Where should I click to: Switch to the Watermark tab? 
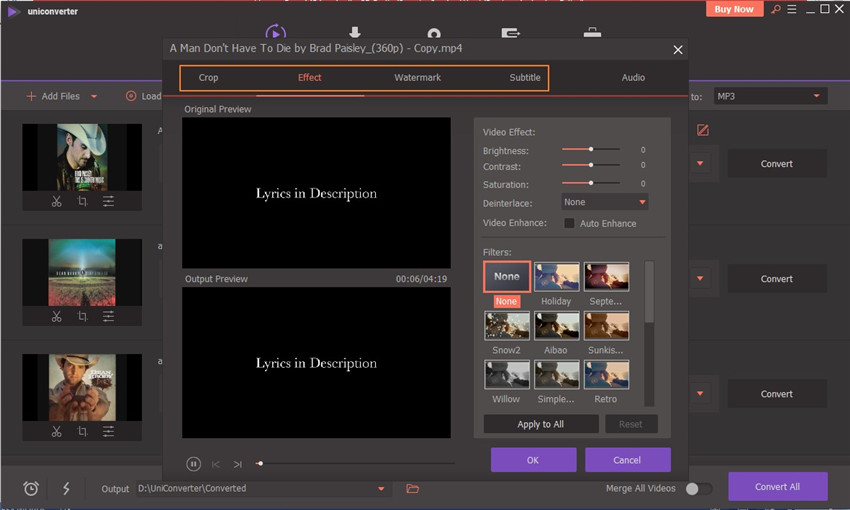pos(417,78)
